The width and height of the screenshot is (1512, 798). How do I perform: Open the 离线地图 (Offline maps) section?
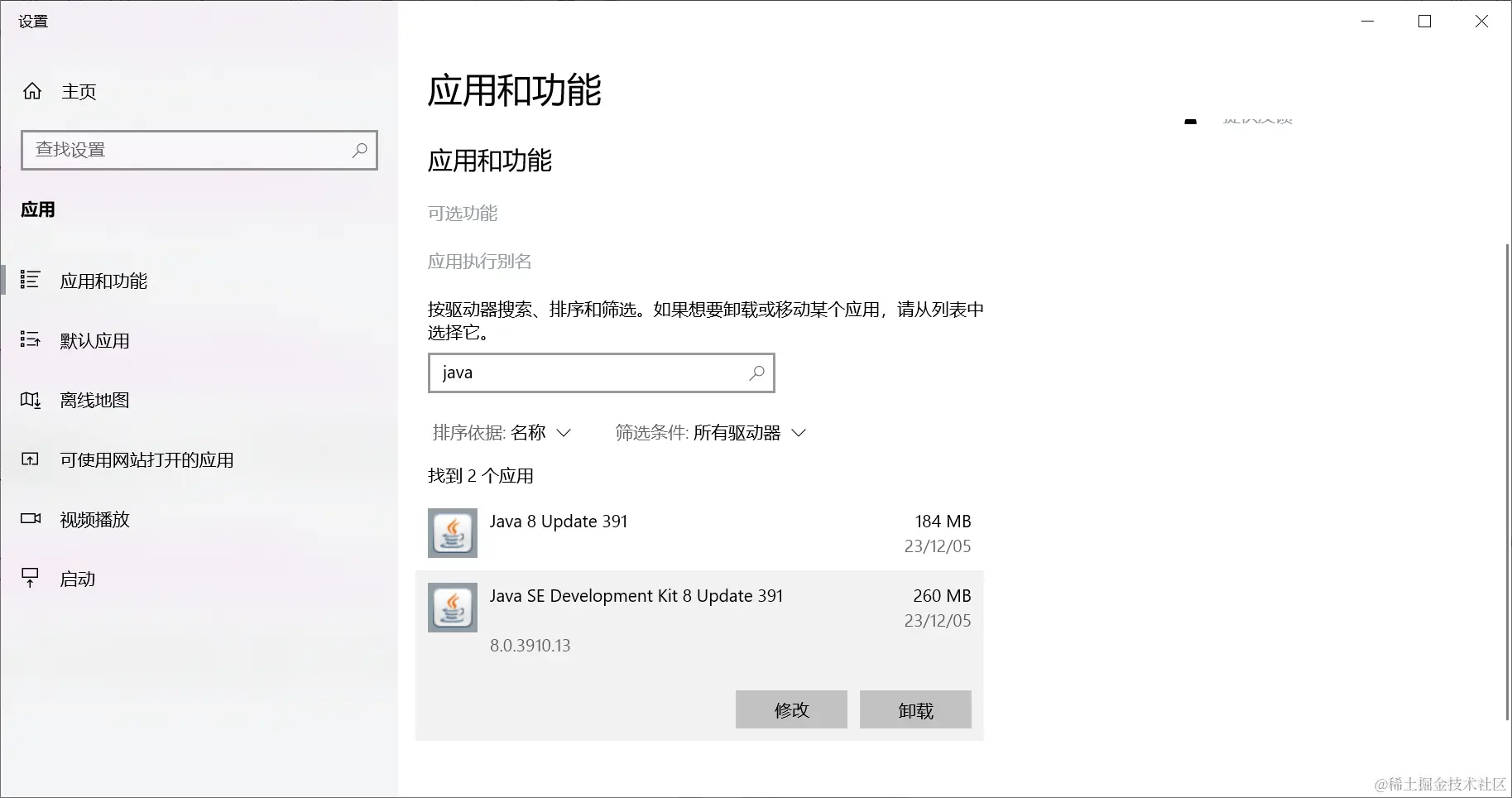point(94,400)
